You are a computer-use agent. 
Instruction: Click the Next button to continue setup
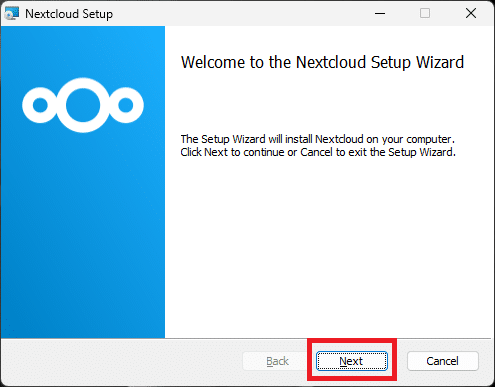[x=352, y=361]
